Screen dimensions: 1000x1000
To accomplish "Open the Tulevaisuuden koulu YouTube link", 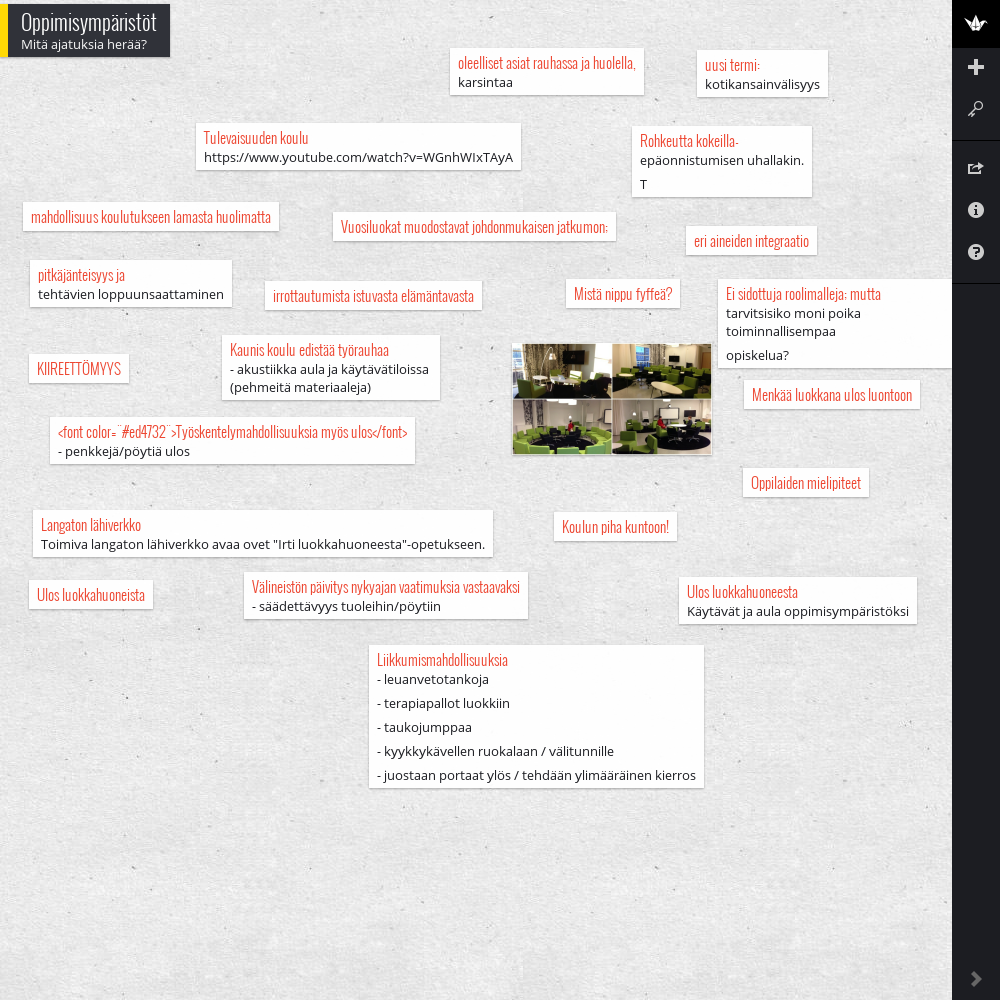I will [358, 158].
